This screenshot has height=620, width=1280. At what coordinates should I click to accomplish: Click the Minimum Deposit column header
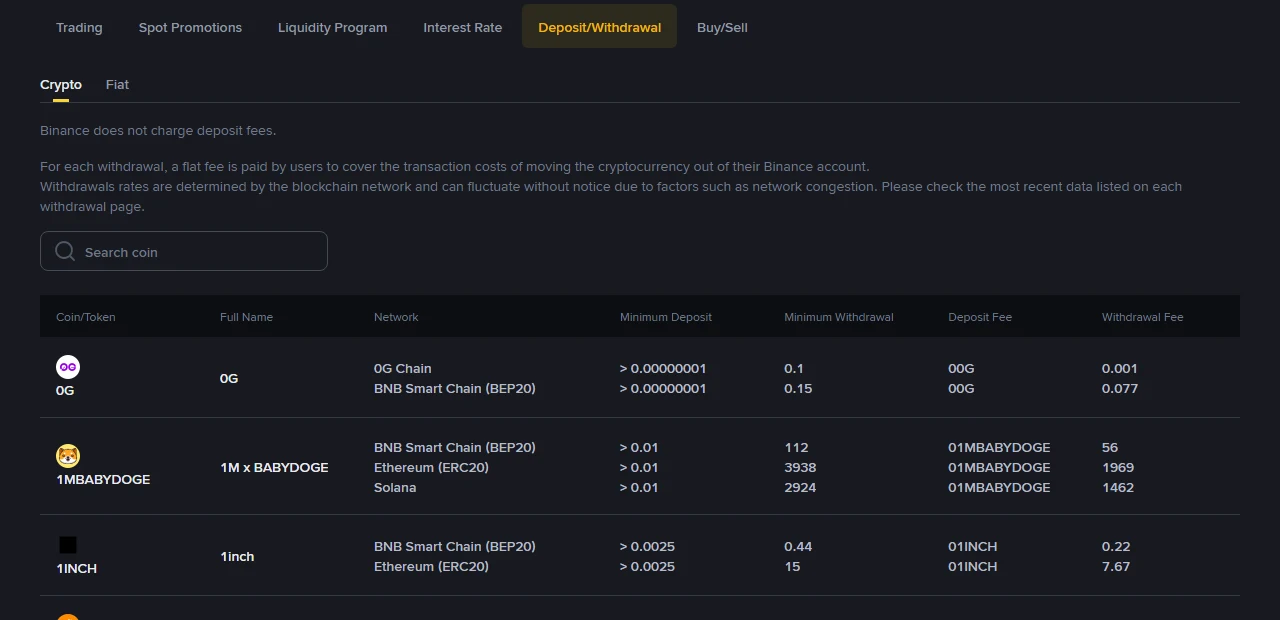click(x=666, y=317)
